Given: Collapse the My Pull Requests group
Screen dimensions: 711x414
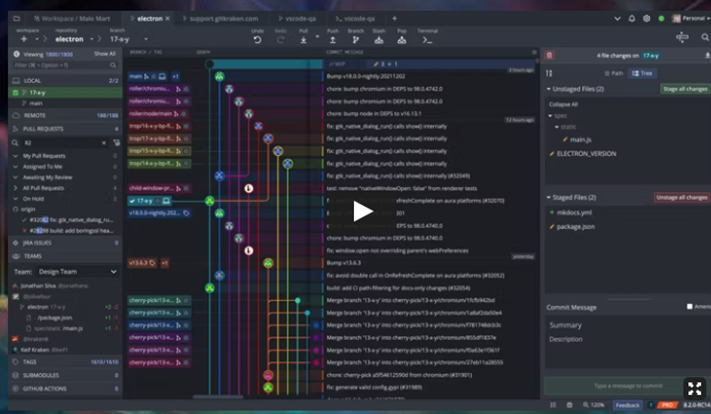Looking at the screenshot, I should 15,156.
